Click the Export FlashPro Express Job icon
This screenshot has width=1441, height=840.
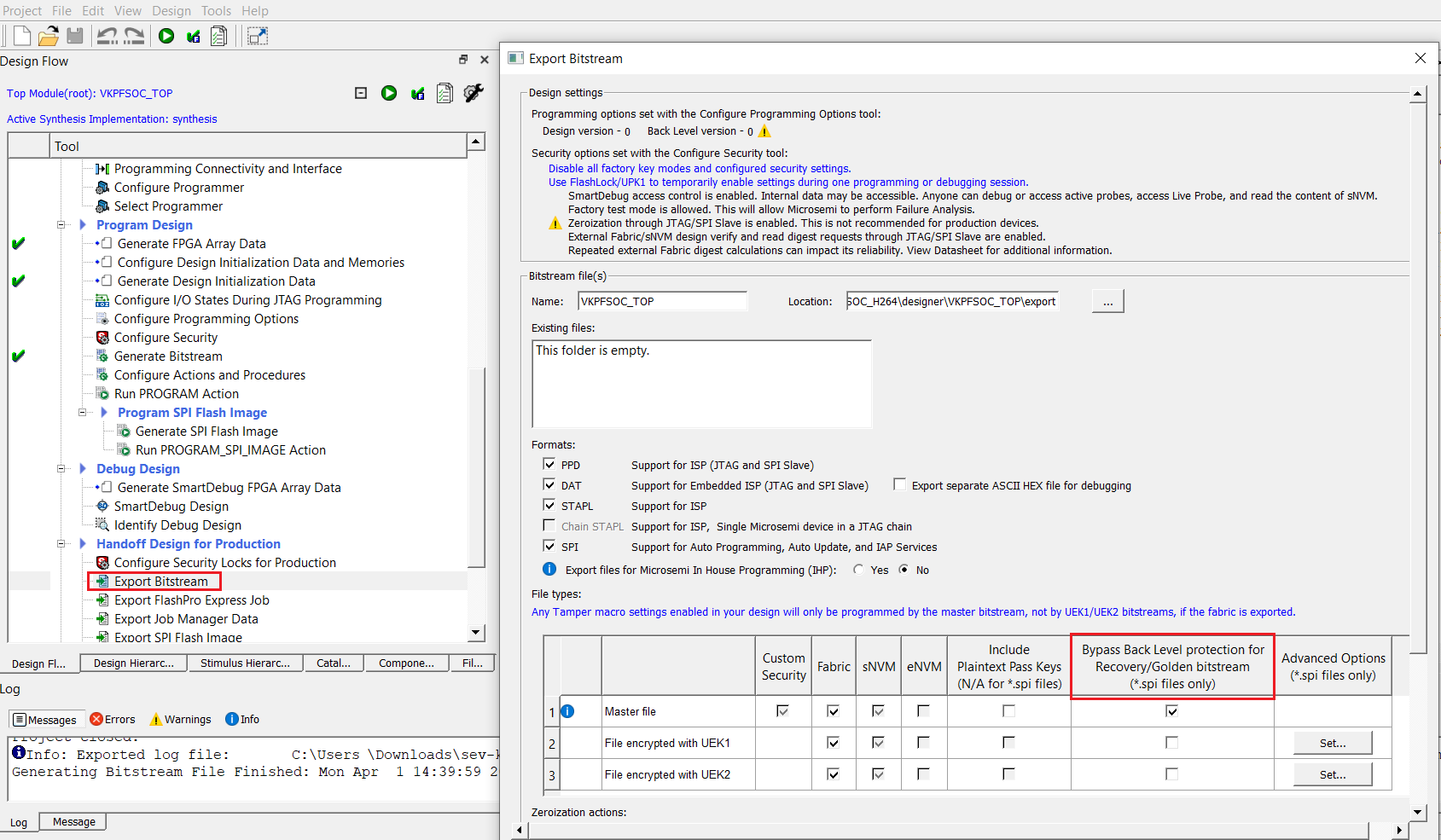(x=102, y=600)
